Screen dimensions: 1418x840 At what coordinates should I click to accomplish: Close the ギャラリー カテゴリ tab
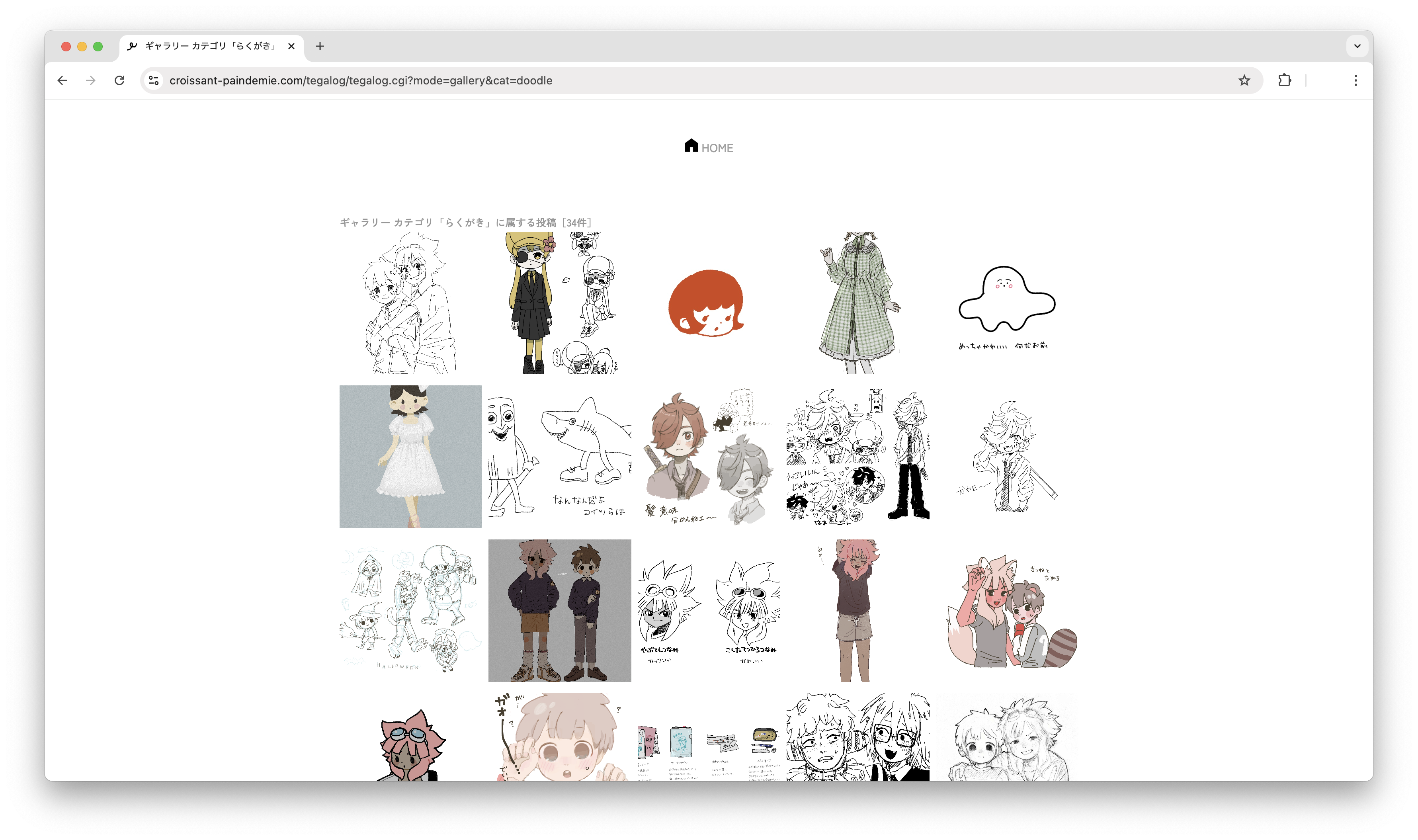coord(291,47)
